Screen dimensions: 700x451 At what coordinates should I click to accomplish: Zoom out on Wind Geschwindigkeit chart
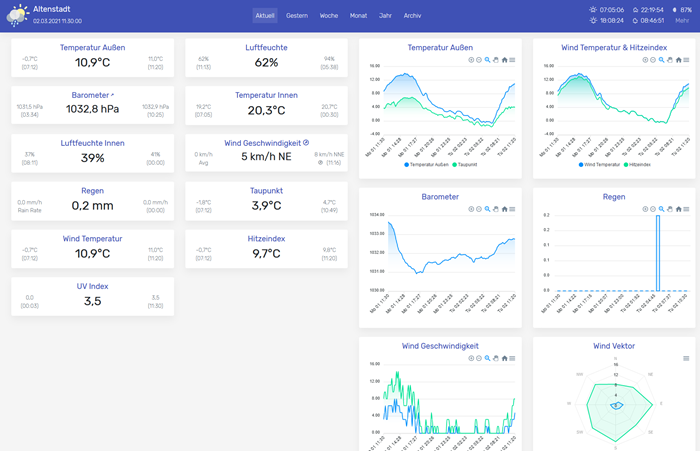coord(479,358)
